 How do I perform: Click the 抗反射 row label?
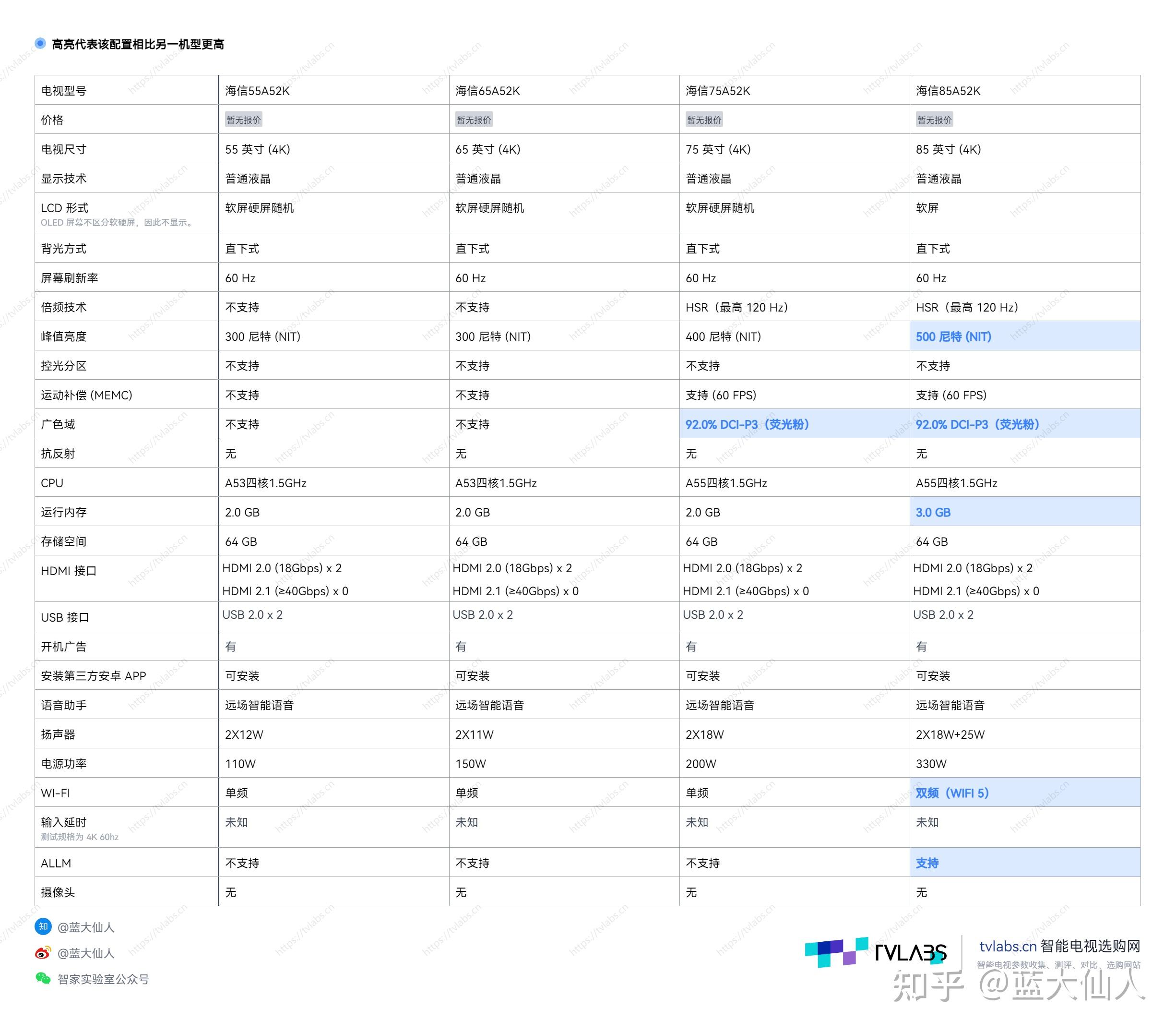coord(58,454)
